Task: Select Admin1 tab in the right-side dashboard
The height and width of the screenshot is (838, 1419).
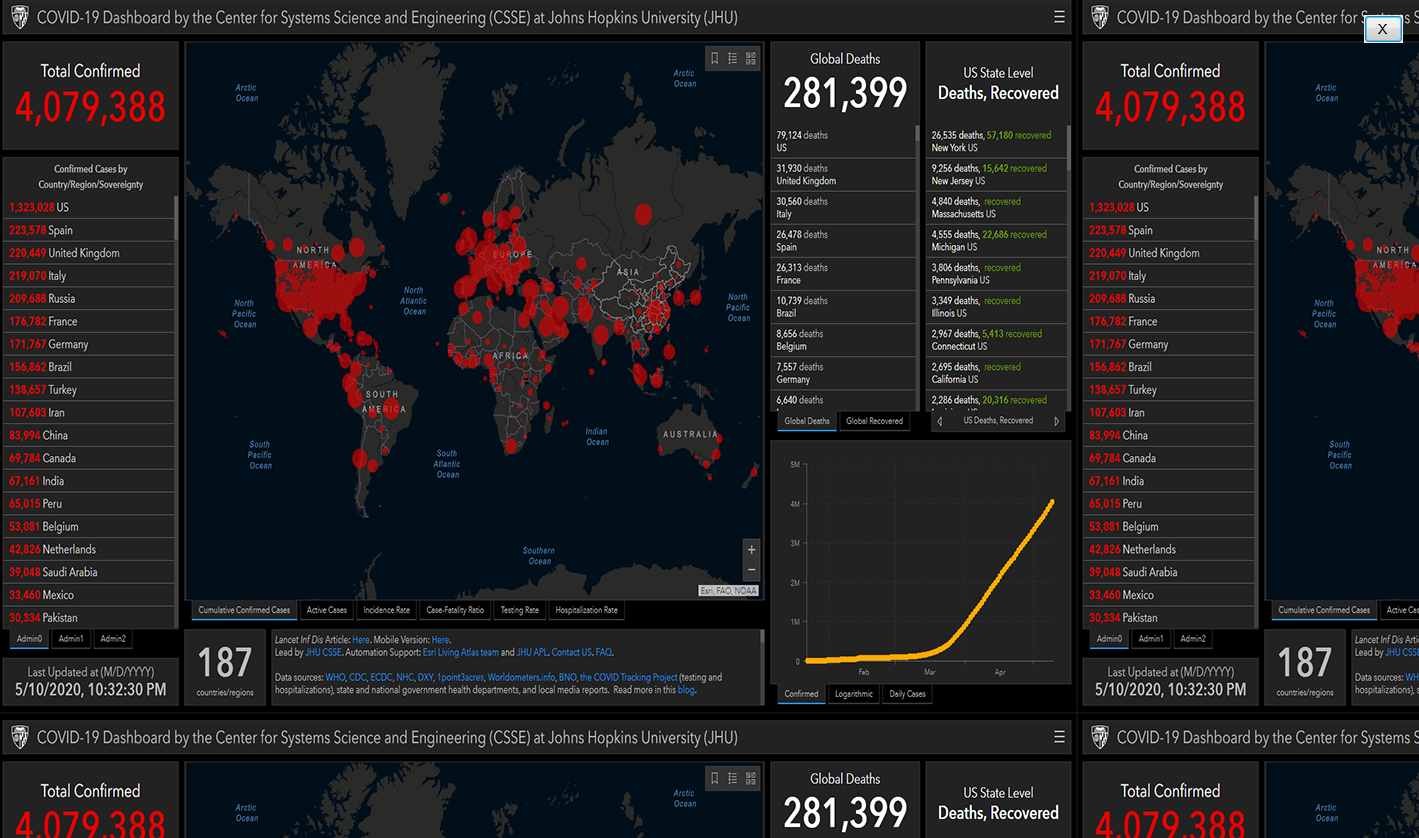Action: click(x=1151, y=638)
